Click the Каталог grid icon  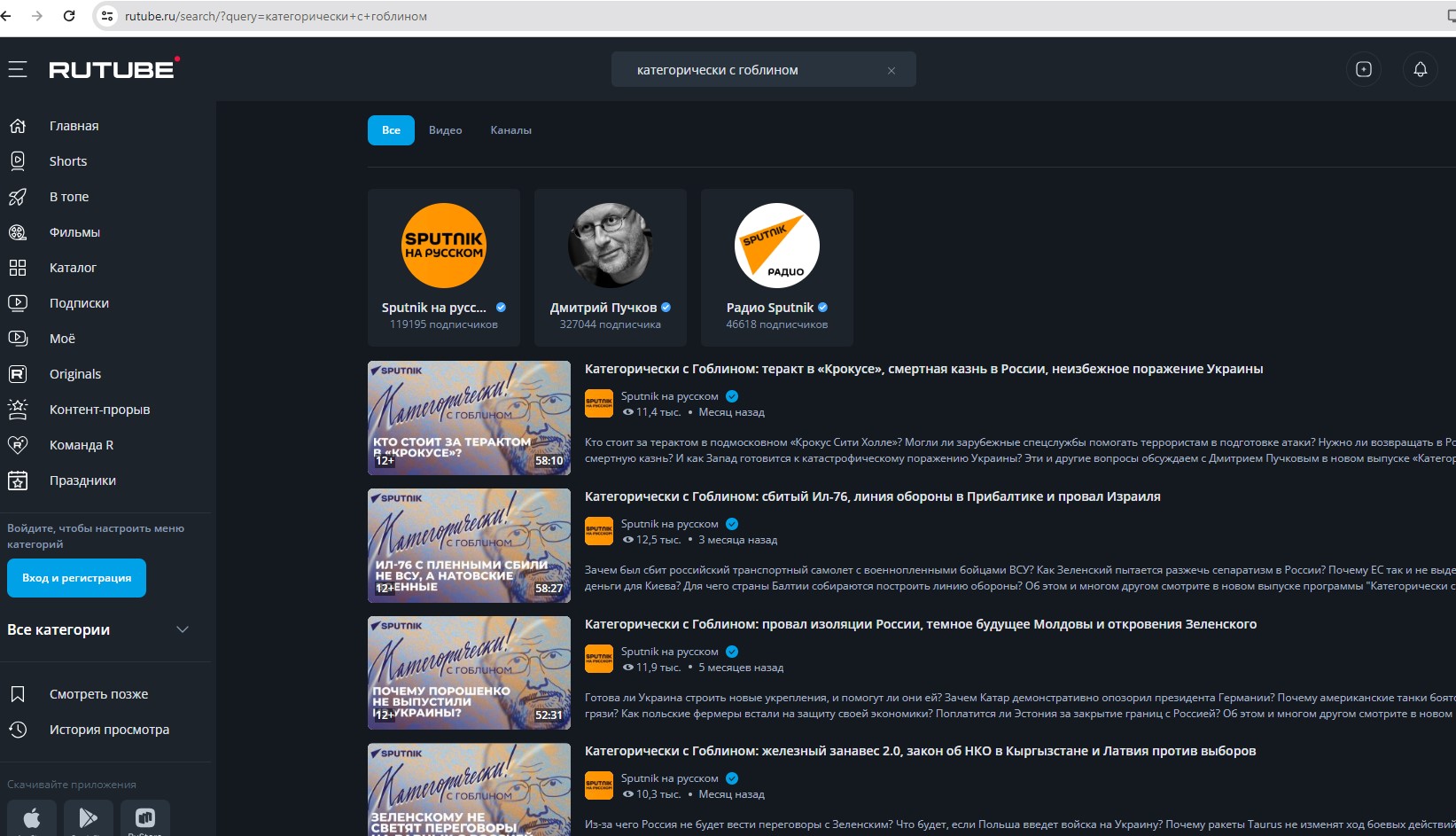pyautogui.click(x=18, y=268)
